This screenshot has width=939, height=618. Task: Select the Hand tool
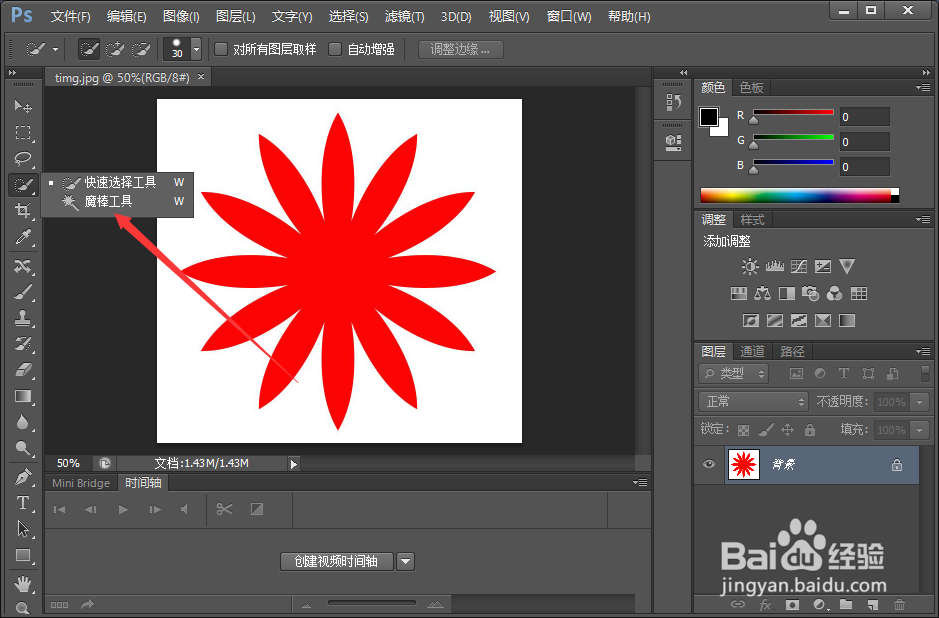[23, 582]
